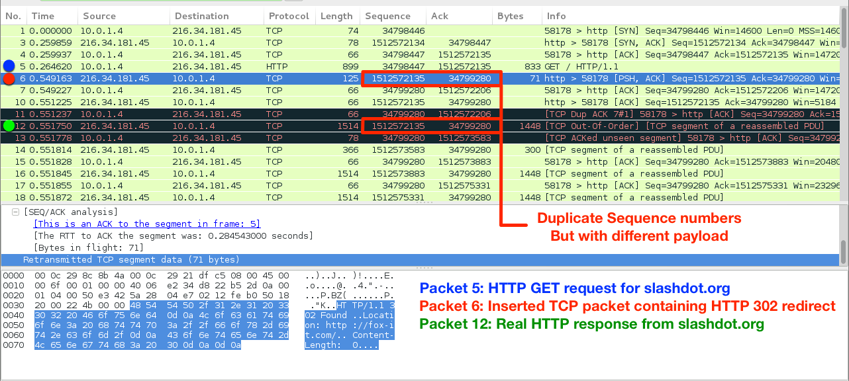Click the ASCII text 't.com/.. Content-'
The width and height of the screenshot is (849, 381).
[x=350, y=334]
